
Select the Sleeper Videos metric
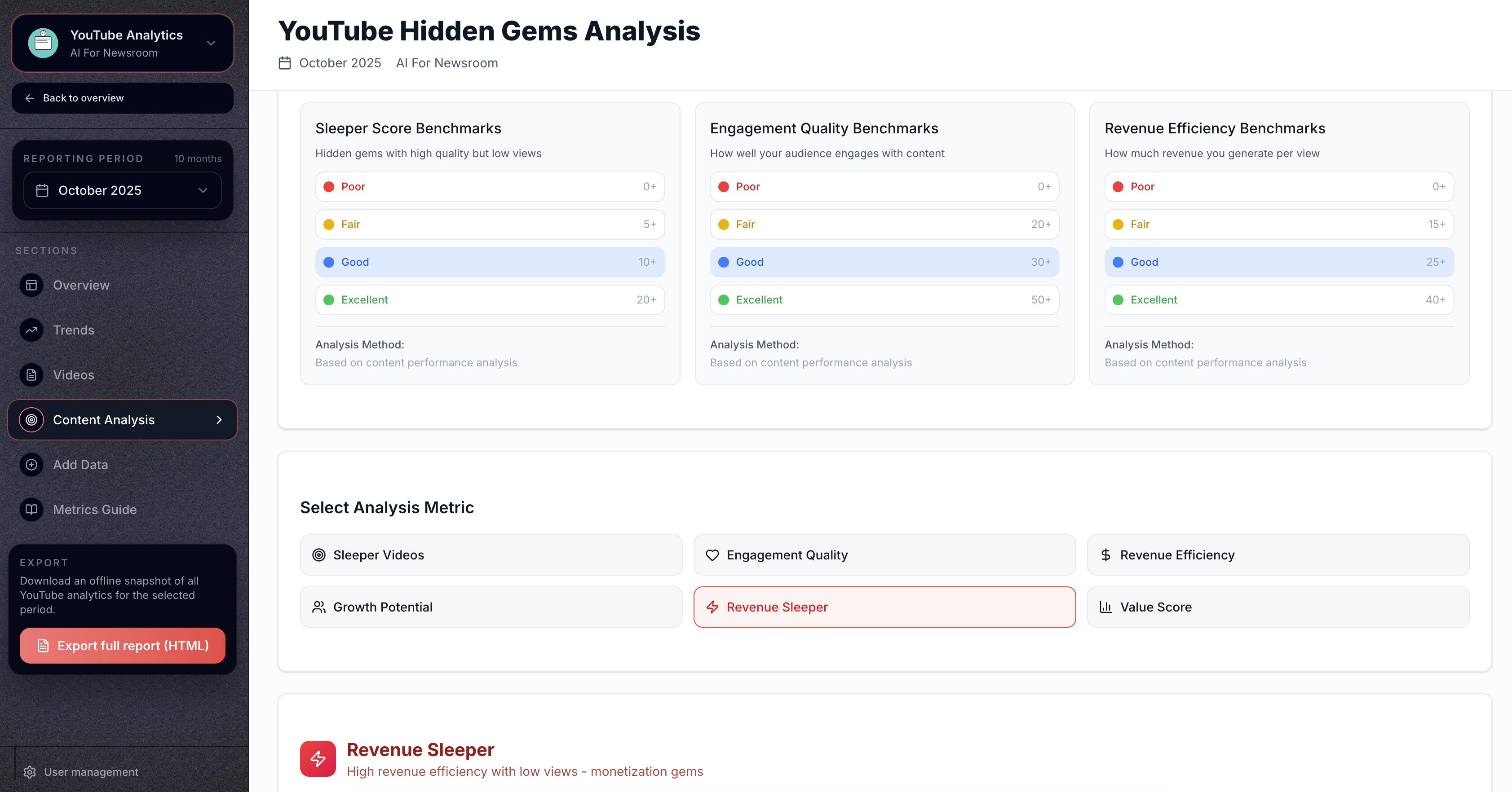(491, 554)
